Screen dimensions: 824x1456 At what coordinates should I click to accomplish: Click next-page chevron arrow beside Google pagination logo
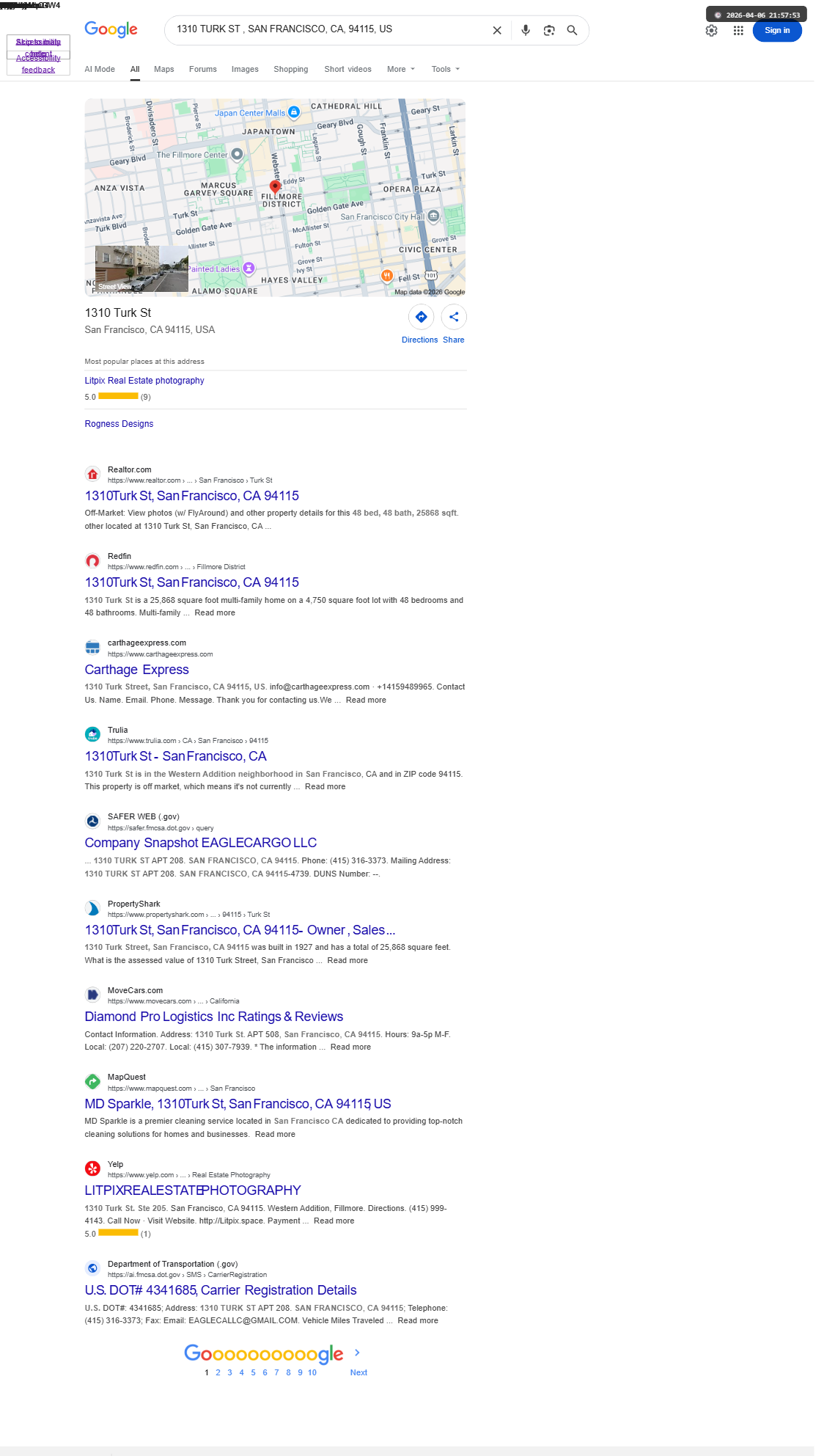tap(357, 1353)
